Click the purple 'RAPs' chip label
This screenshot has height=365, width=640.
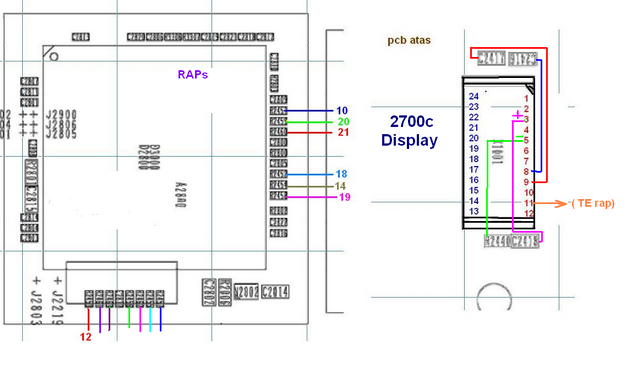[193, 74]
